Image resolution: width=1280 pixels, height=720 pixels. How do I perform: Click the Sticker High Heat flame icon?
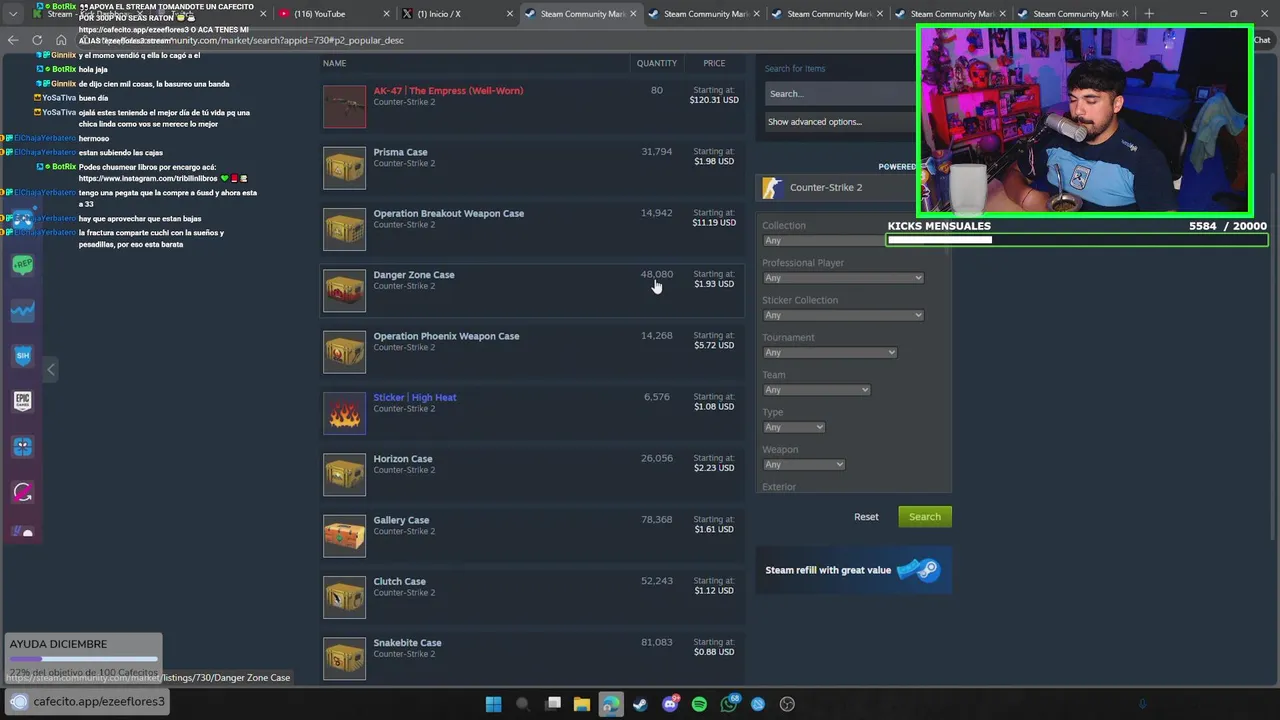(x=344, y=413)
